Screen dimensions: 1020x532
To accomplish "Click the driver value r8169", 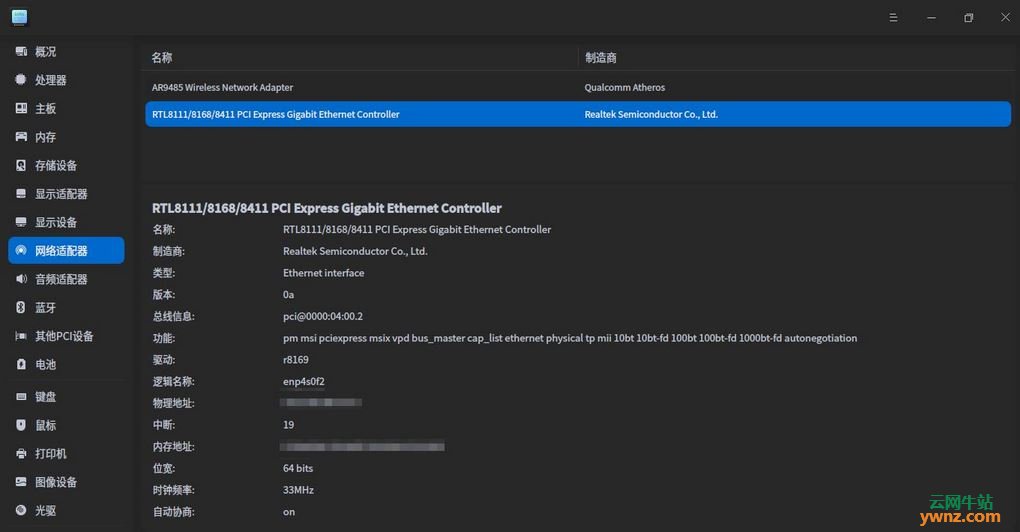I will [296, 360].
